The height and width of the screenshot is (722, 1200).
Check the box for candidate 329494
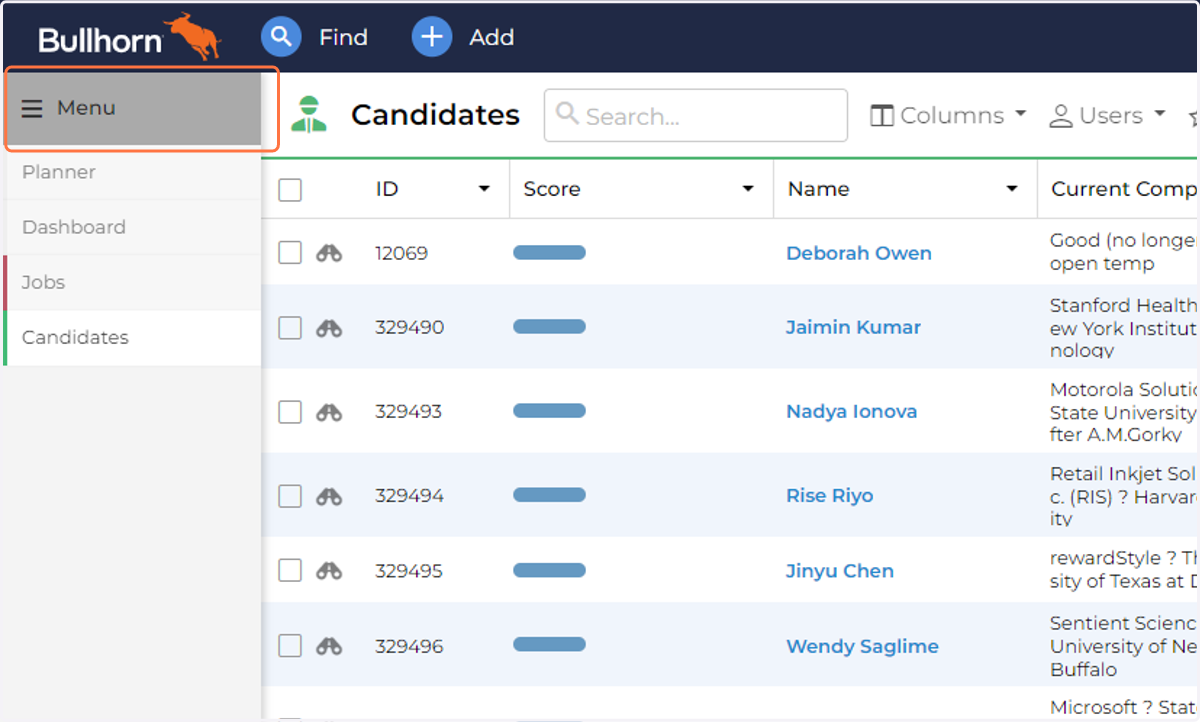290,495
